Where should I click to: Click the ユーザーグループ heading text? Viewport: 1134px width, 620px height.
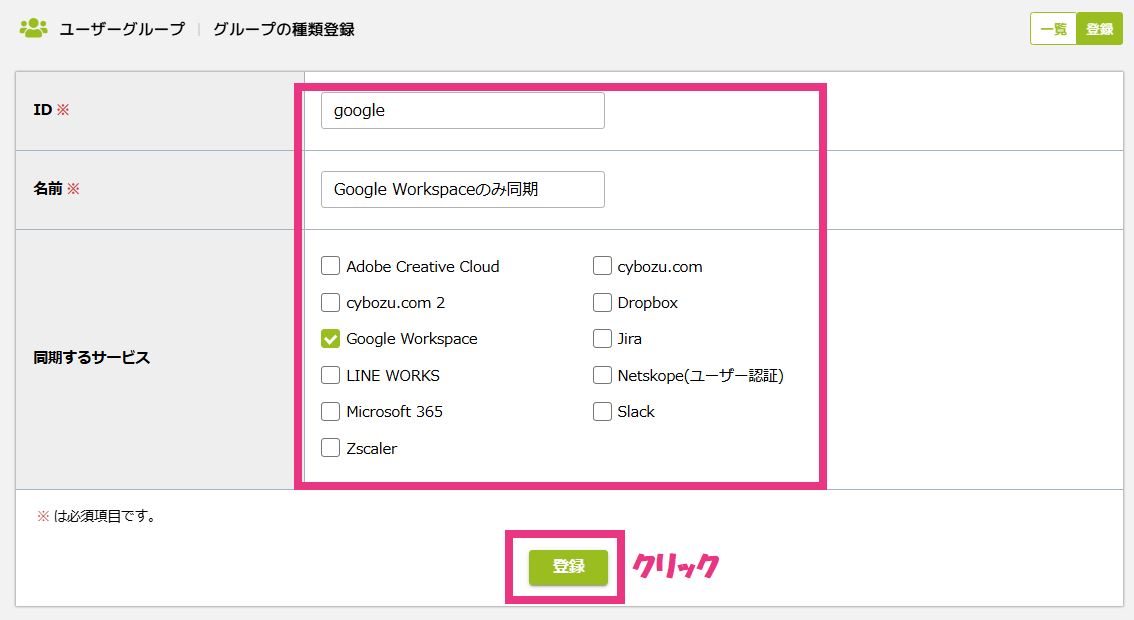pos(122,30)
